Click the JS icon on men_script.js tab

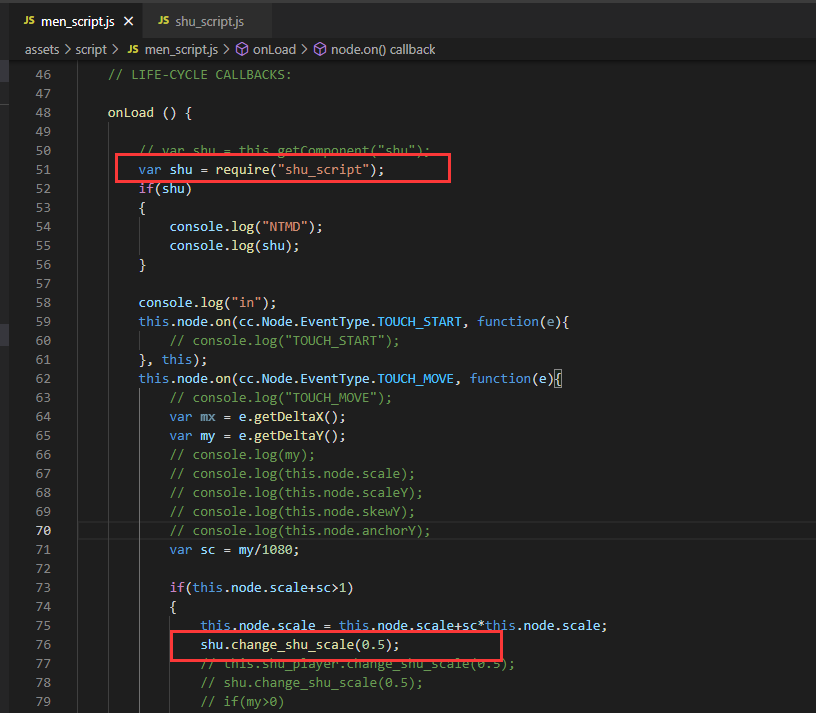pyautogui.click(x=29, y=21)
